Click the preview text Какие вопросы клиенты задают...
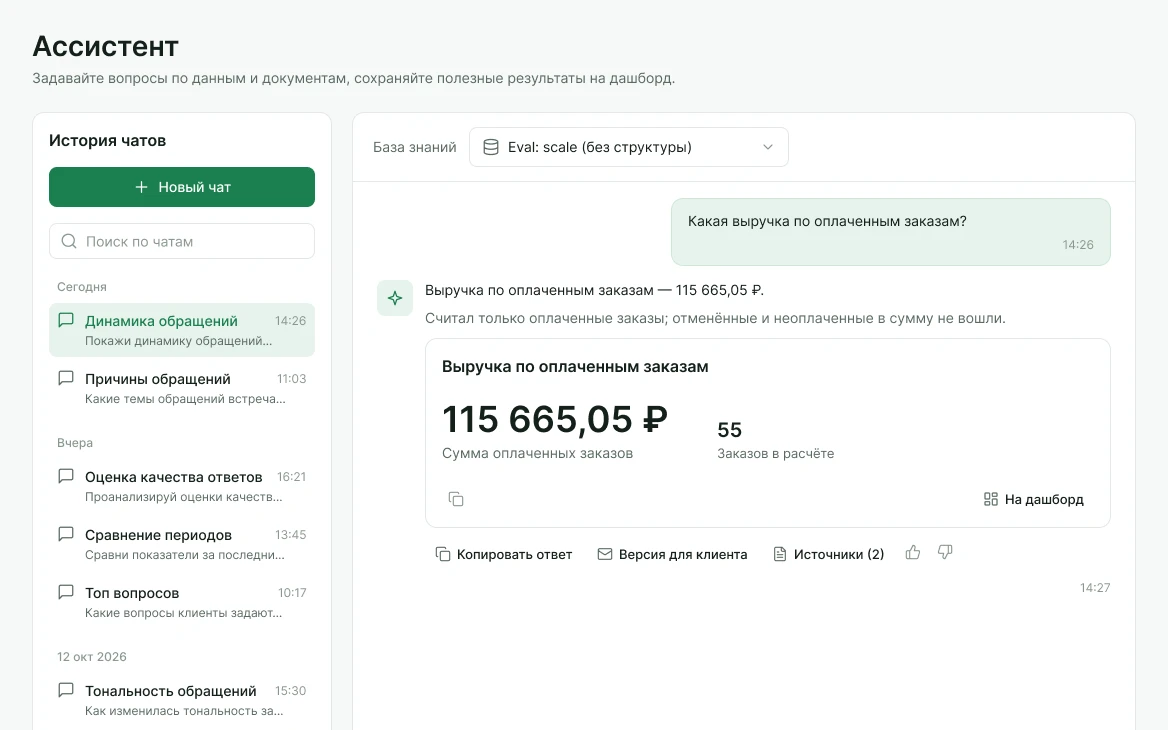1168x730 pixels. pyautogui.click(x=183, y=613)
